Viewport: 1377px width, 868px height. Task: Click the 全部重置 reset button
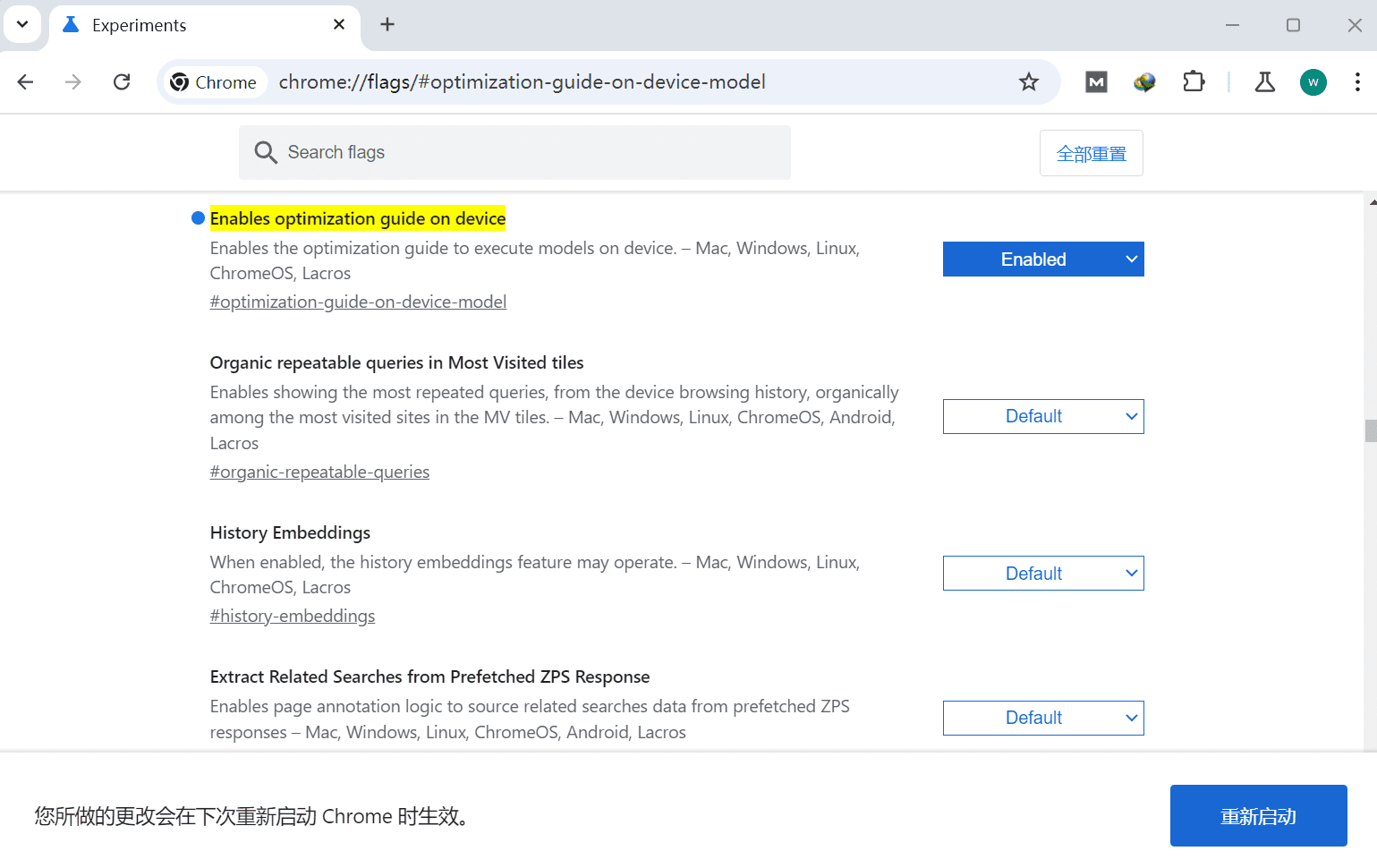click(1091, 152)
